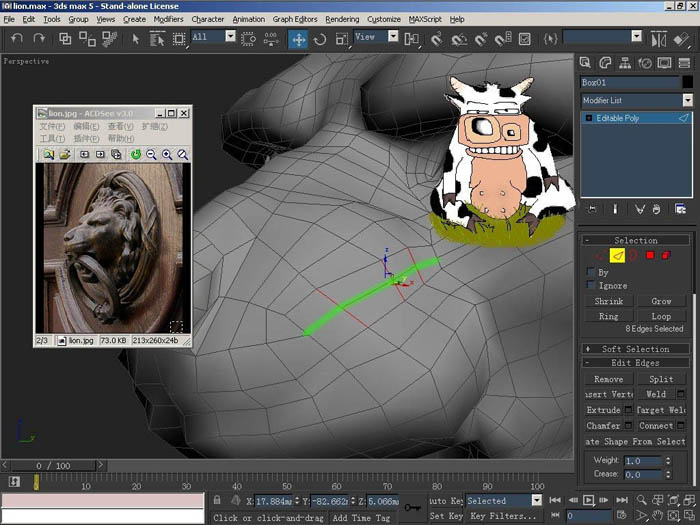
Task: Open the named selection sets dropdown
Action: tap(637, 36)
